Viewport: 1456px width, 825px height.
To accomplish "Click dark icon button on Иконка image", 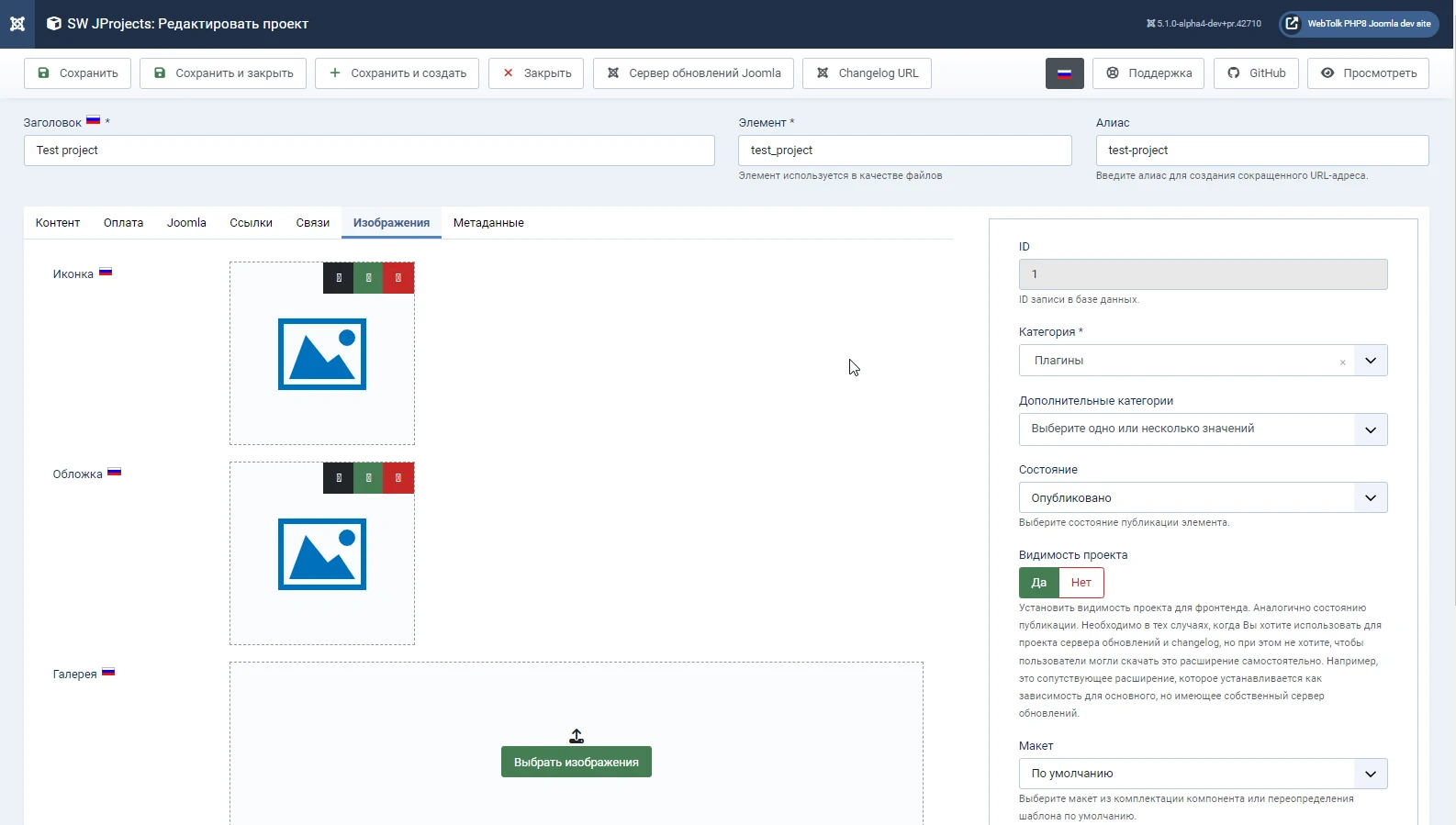I will click(x=338, y=278).
